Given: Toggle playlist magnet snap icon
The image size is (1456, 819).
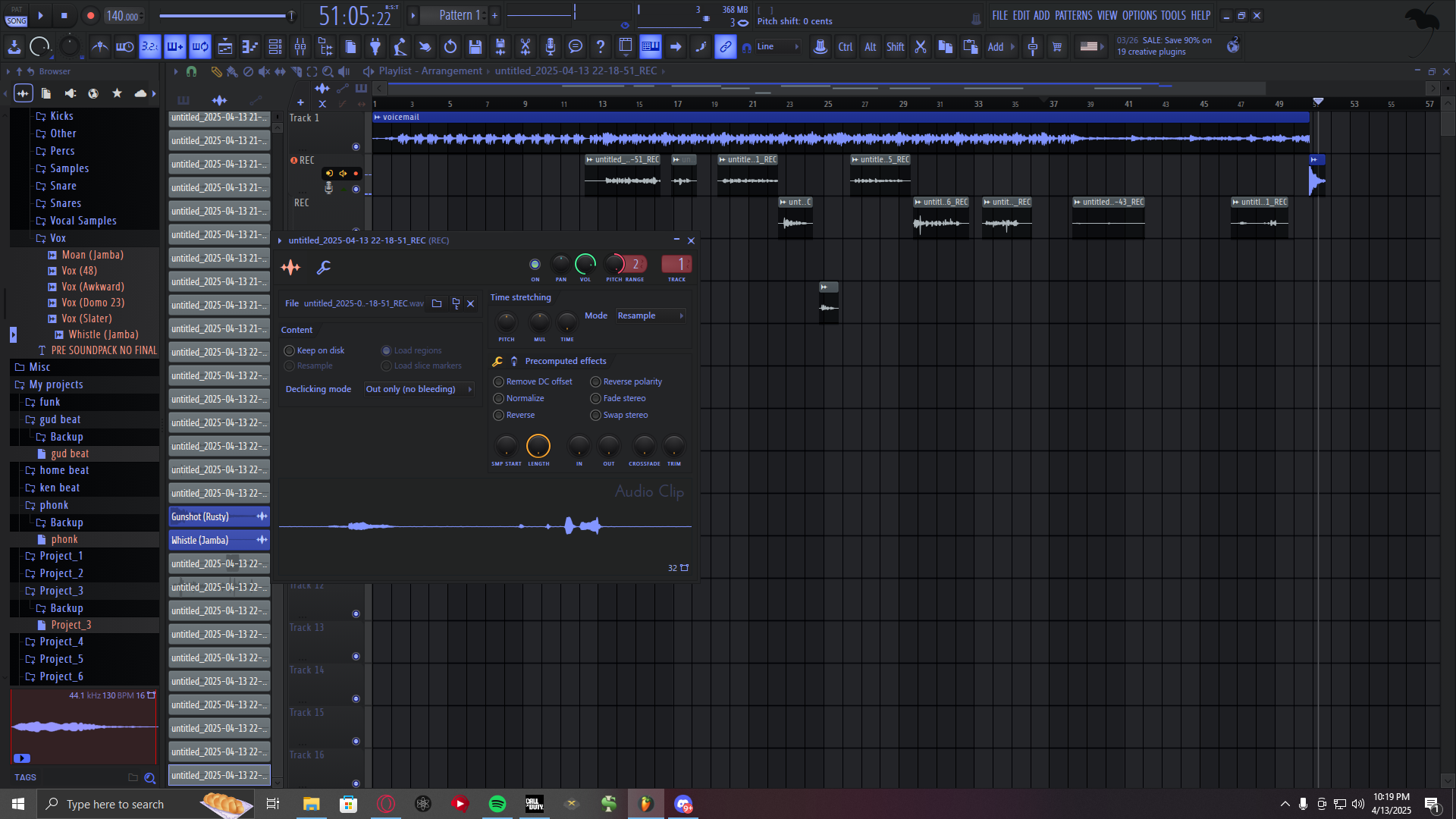Looking at the screenshot, I should click(191, 71).
